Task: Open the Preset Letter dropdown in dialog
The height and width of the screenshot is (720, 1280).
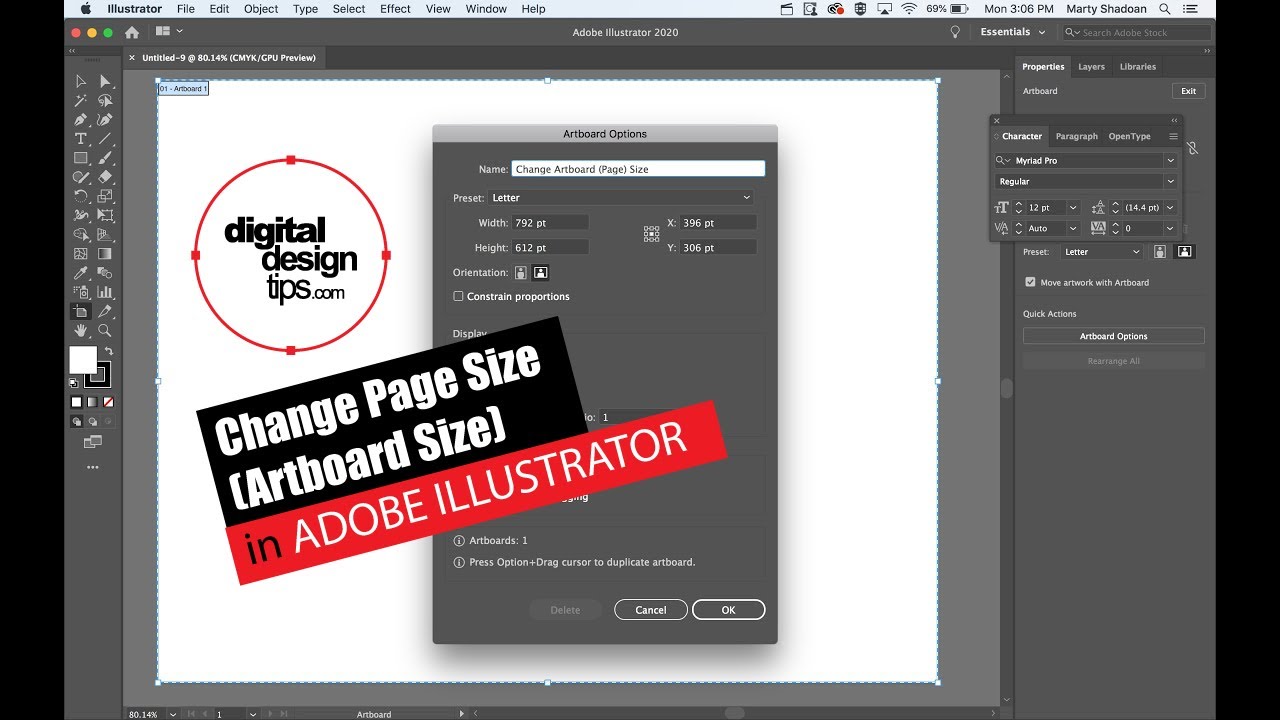Action: pyautogui.click(x=621, y=198)
